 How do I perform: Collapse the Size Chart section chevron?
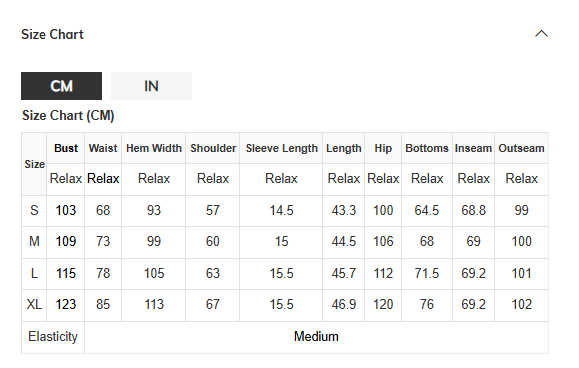pos(541,34)
